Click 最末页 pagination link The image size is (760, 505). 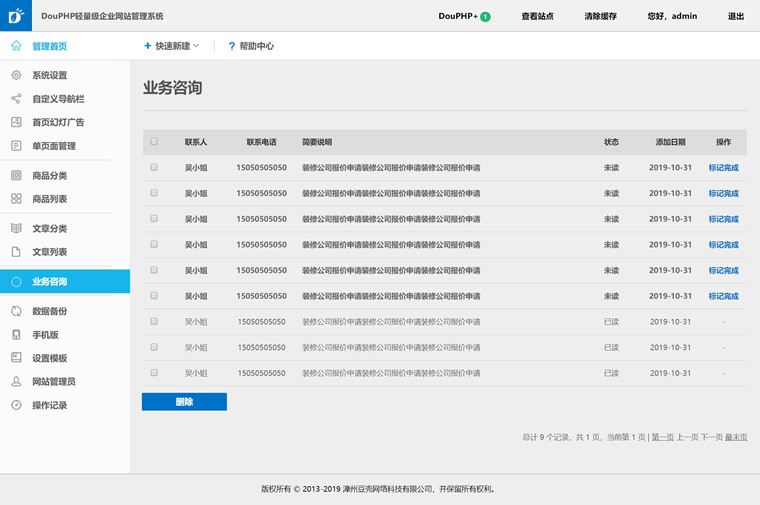point(736,437)
